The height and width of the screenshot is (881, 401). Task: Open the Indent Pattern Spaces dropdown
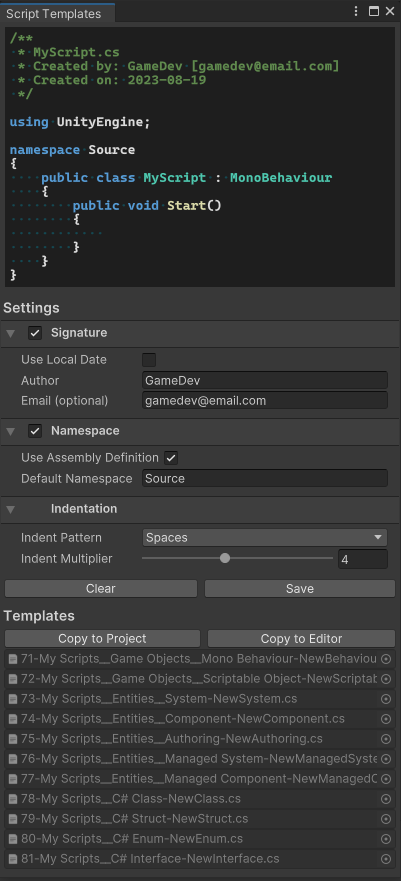point(265,538)
